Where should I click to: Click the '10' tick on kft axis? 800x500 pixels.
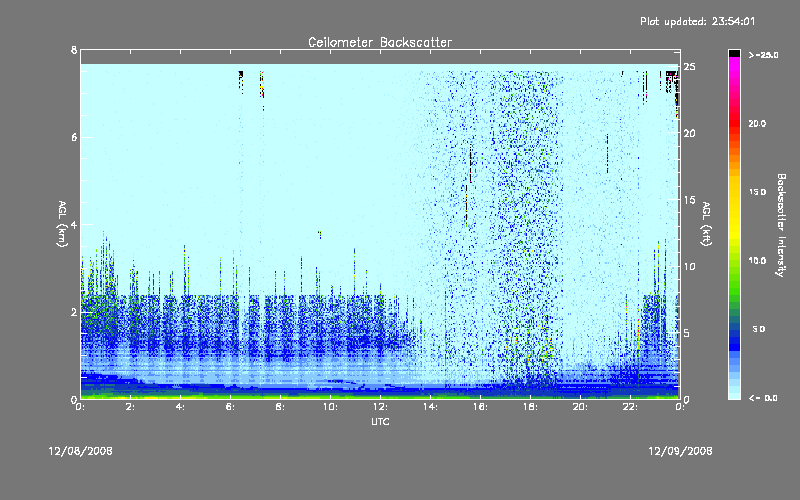tap(690, 266)
